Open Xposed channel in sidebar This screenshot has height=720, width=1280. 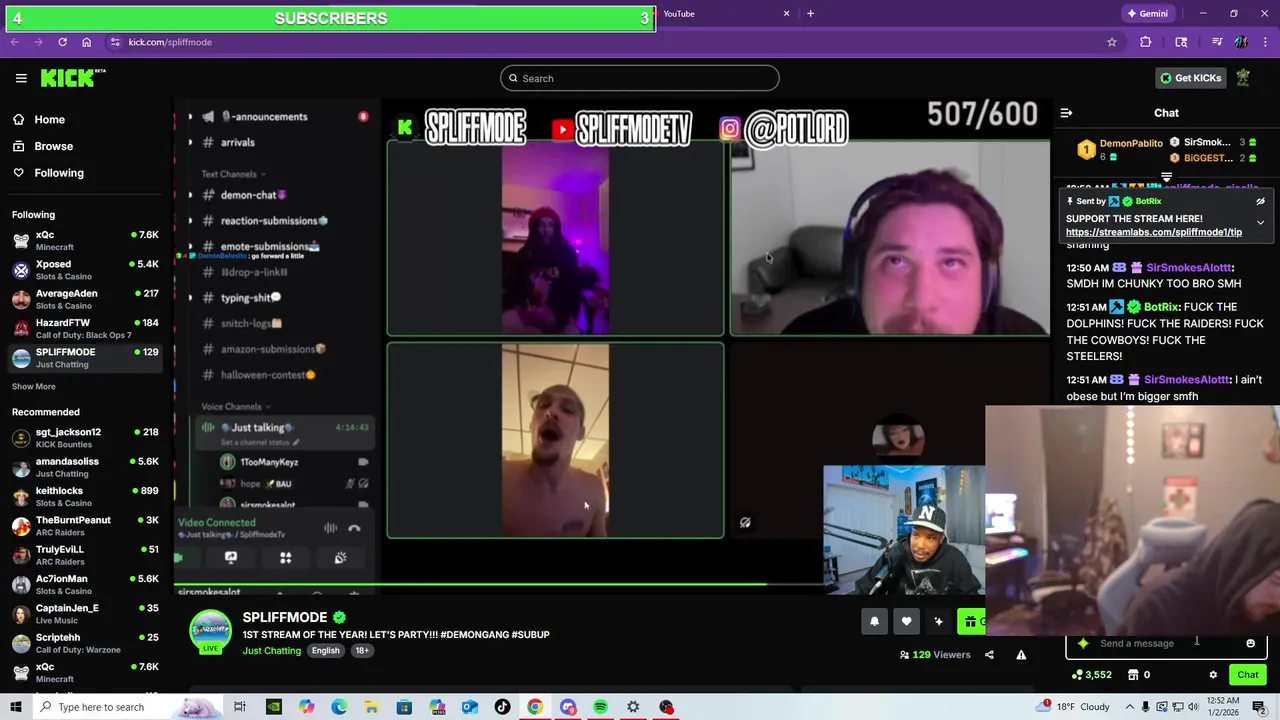click(x=85, y=270)
